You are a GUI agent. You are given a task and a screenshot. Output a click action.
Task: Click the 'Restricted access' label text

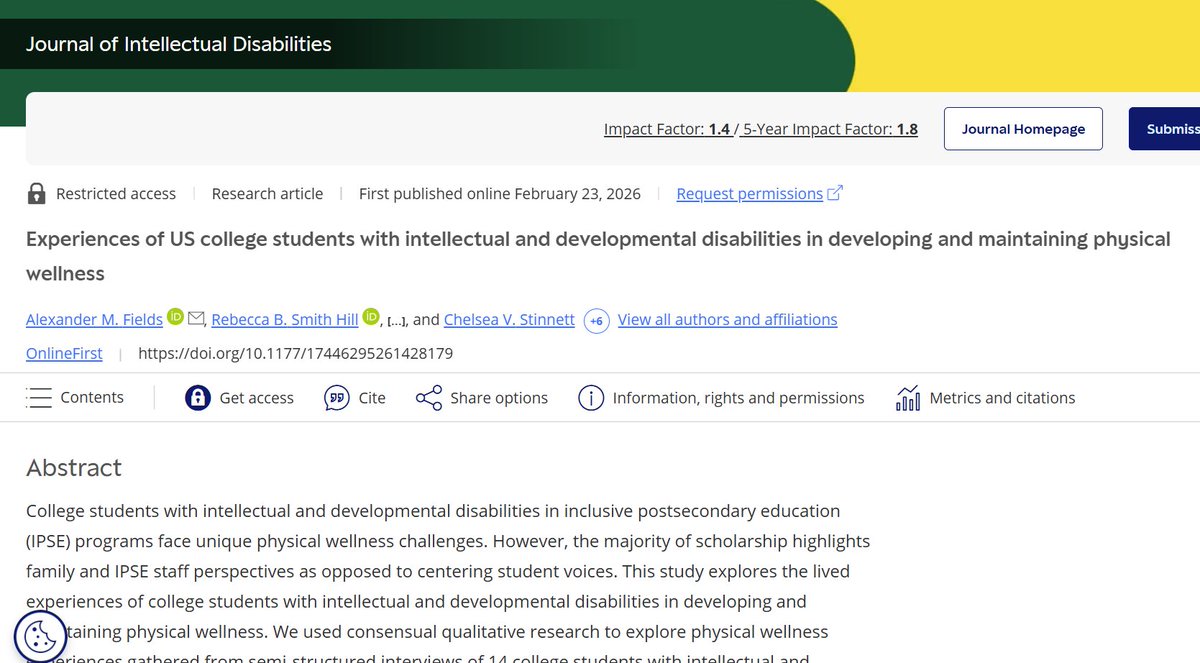point(116,194)
